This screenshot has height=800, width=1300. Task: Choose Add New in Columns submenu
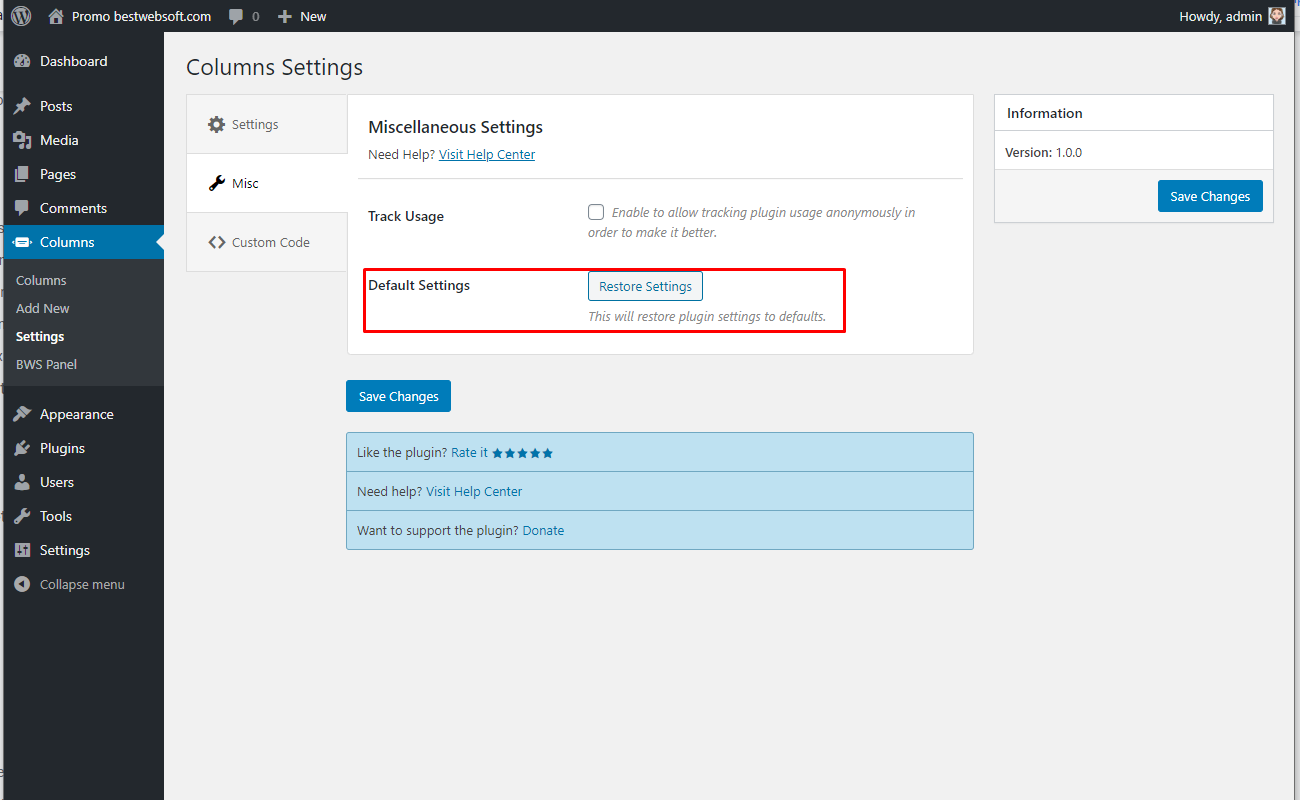[x=43, y=308]
